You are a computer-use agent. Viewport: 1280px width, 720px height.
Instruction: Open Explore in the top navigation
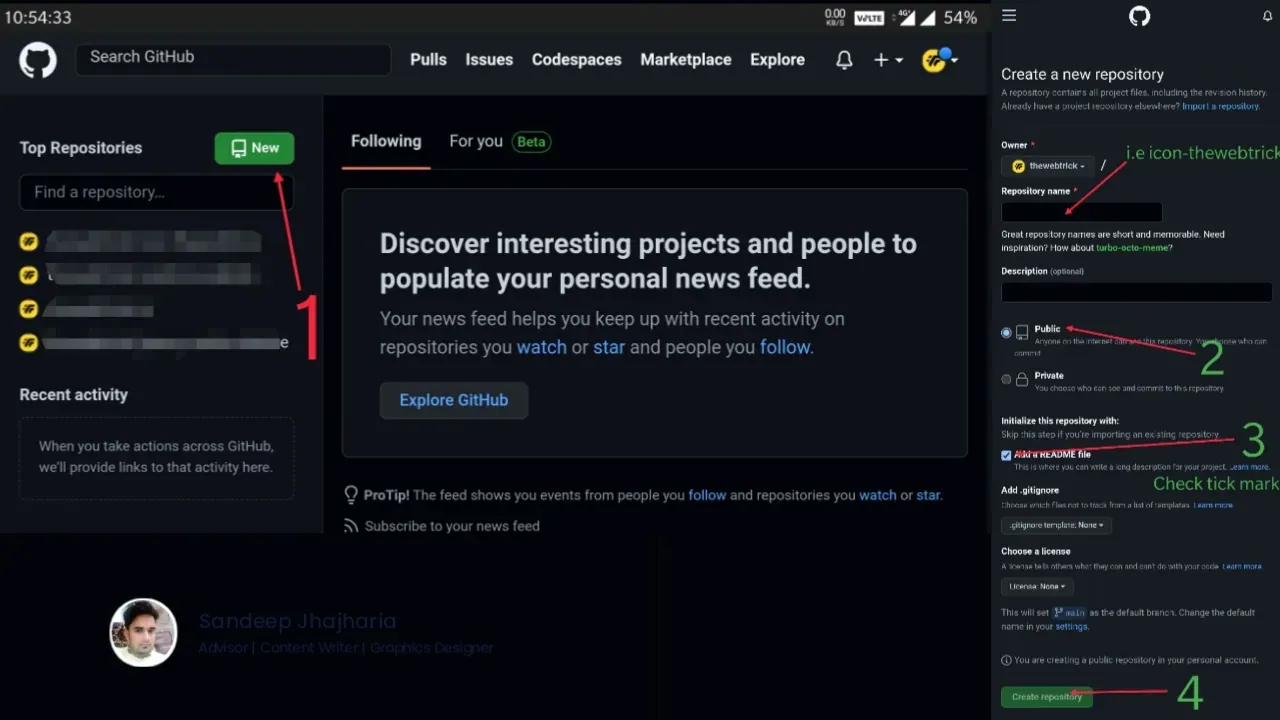click(777, 60)
